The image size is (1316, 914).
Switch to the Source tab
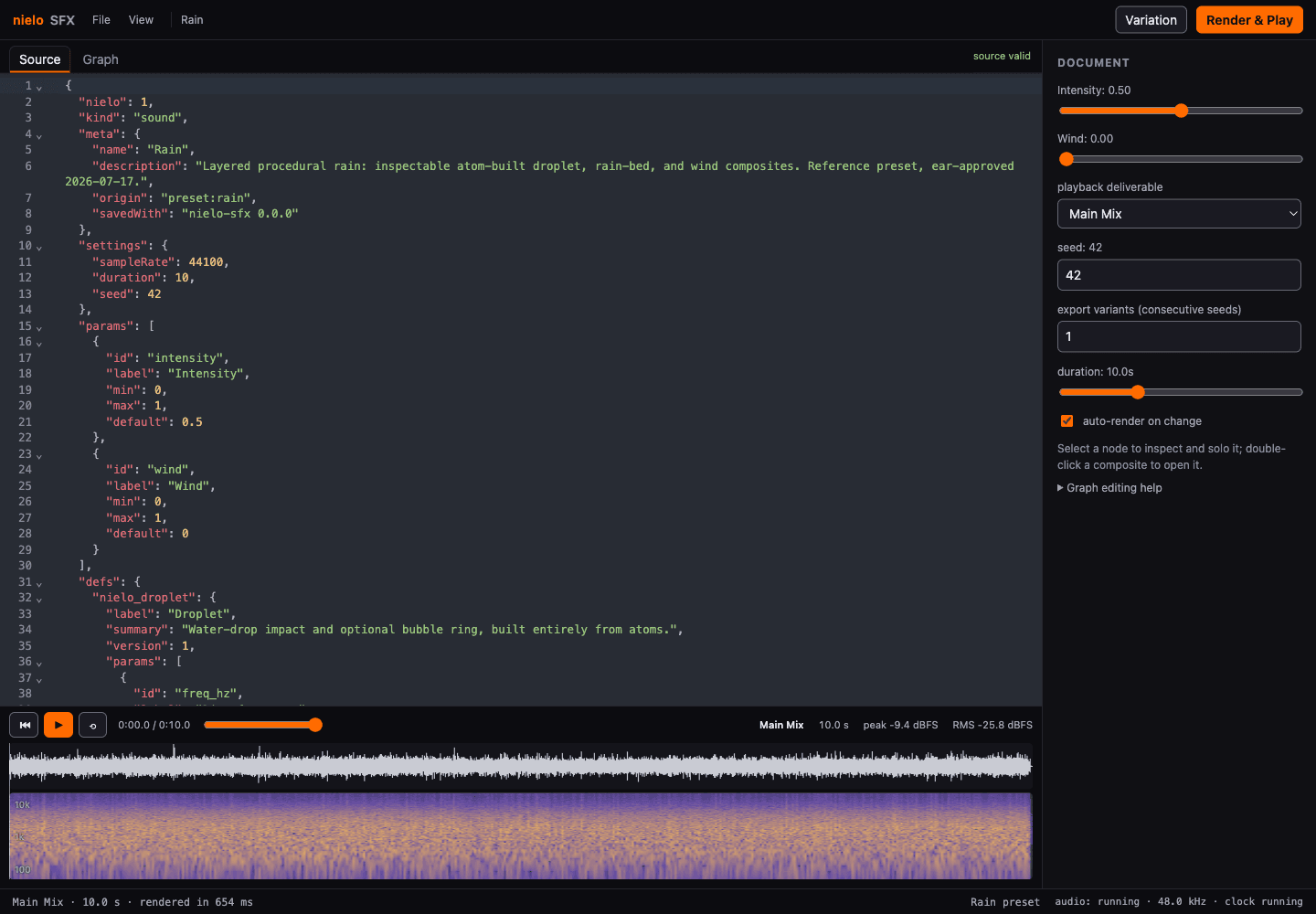[x=40, y=59]
